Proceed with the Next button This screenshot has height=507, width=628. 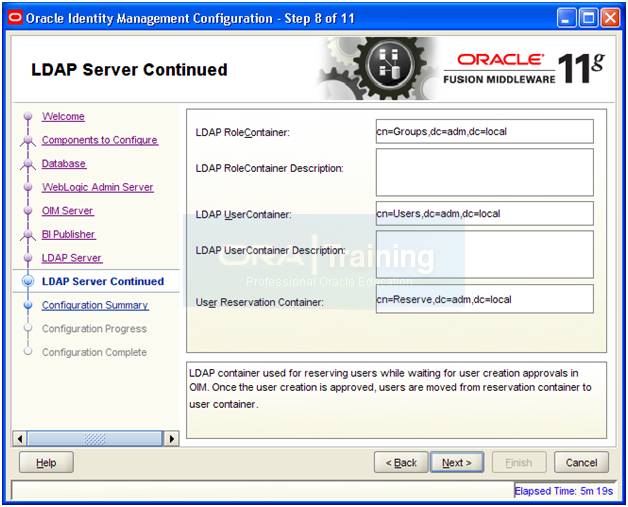click(457, 463)
